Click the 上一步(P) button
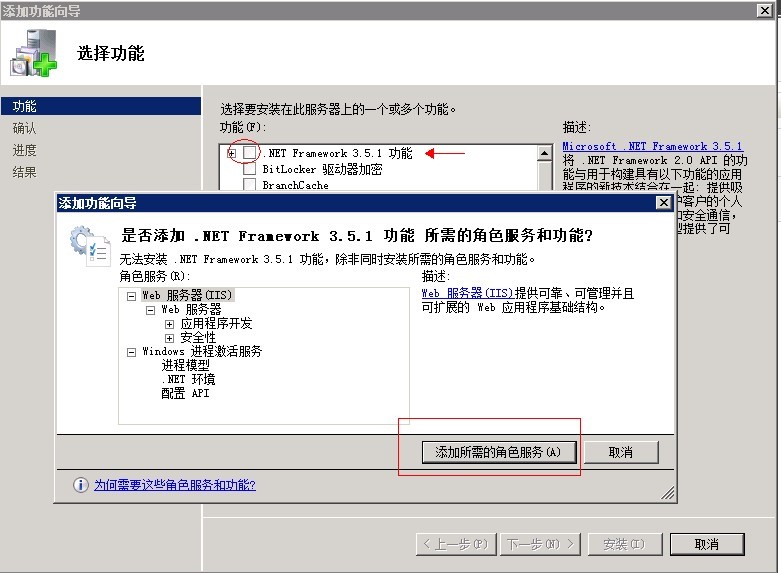This screenshot has height=573, width=781. (456, 544)
